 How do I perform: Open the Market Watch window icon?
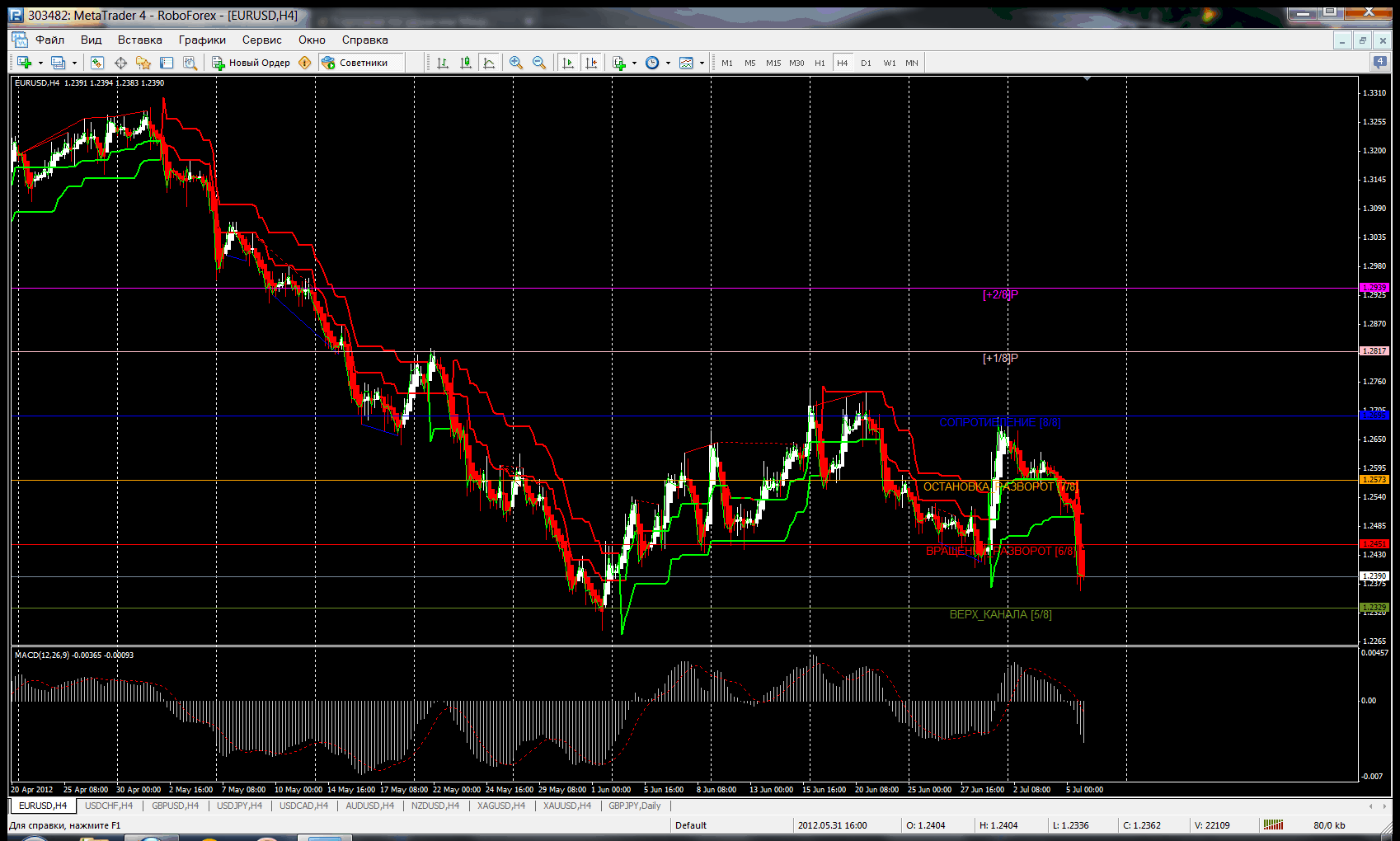click(x=97, y=63)
